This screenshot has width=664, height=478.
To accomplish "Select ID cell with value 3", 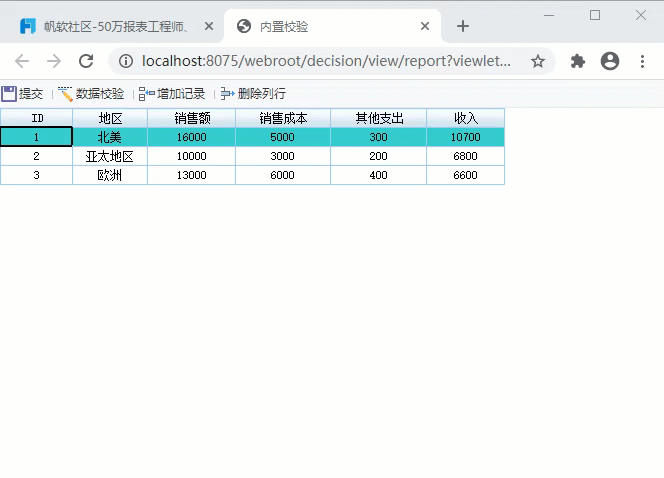I will pyautogui.click(x=36, y=175).
